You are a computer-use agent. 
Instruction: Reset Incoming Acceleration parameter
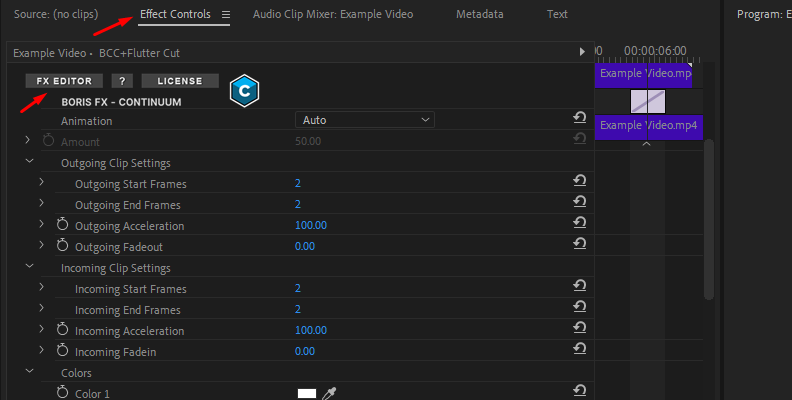tap(579, 330)
